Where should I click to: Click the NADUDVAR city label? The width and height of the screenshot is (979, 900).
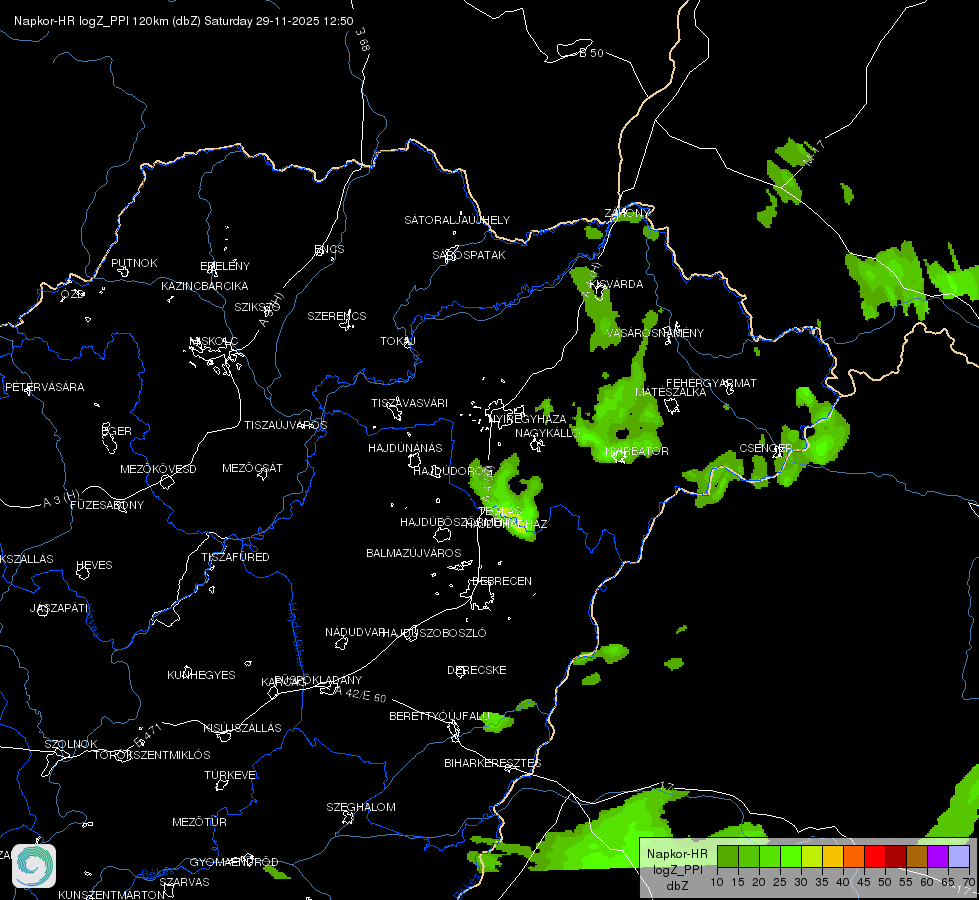click(x=355, y=632)
